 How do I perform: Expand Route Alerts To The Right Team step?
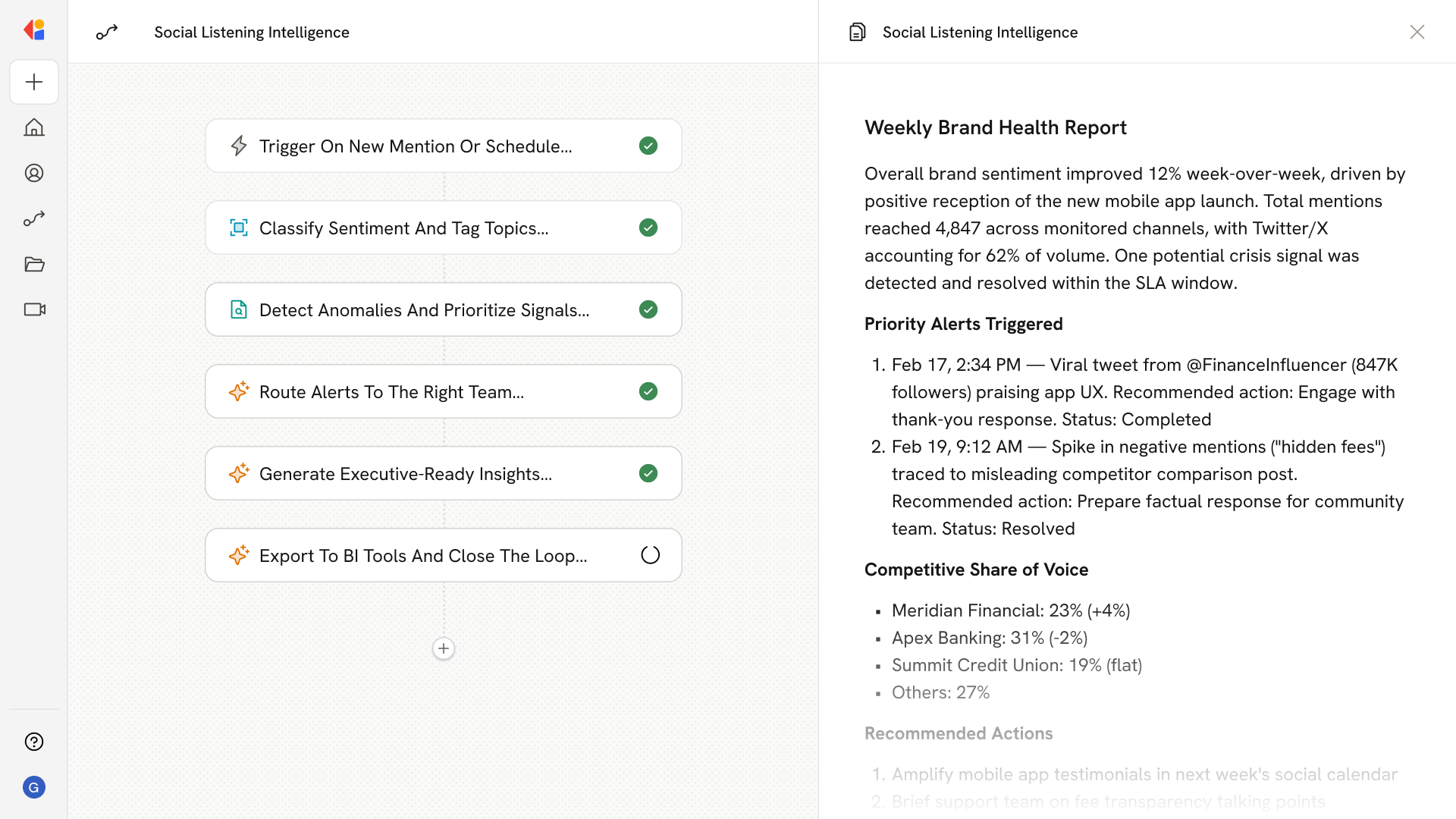tap(391, 391)
